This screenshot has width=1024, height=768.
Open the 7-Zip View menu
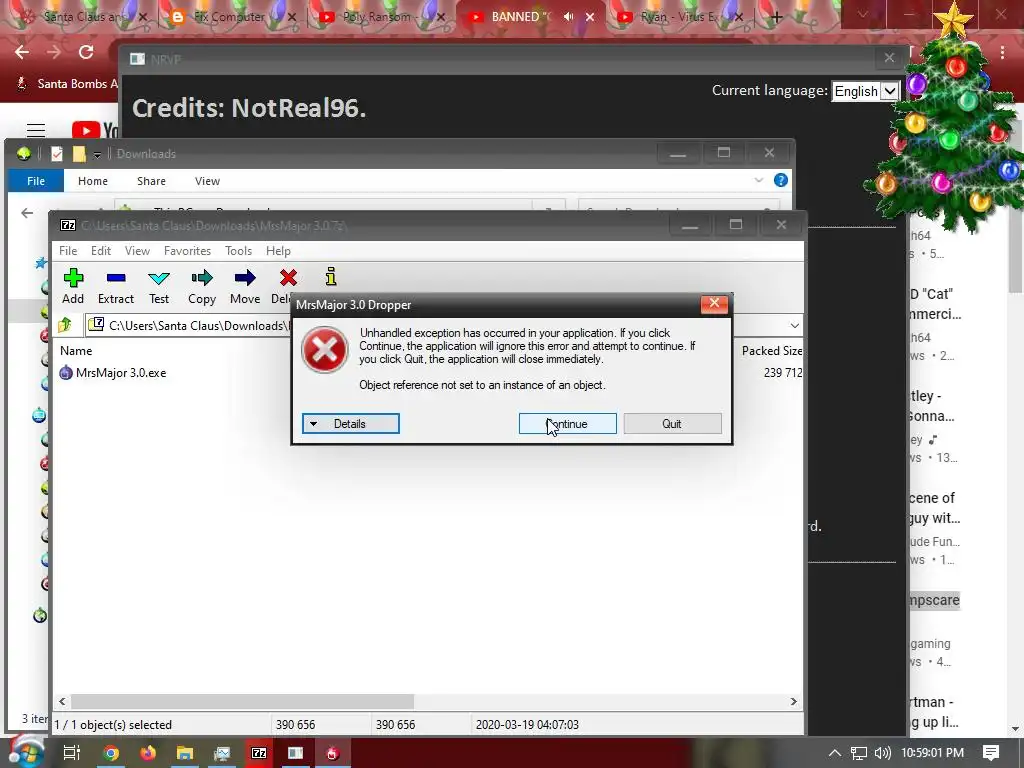tap(137, 251)
